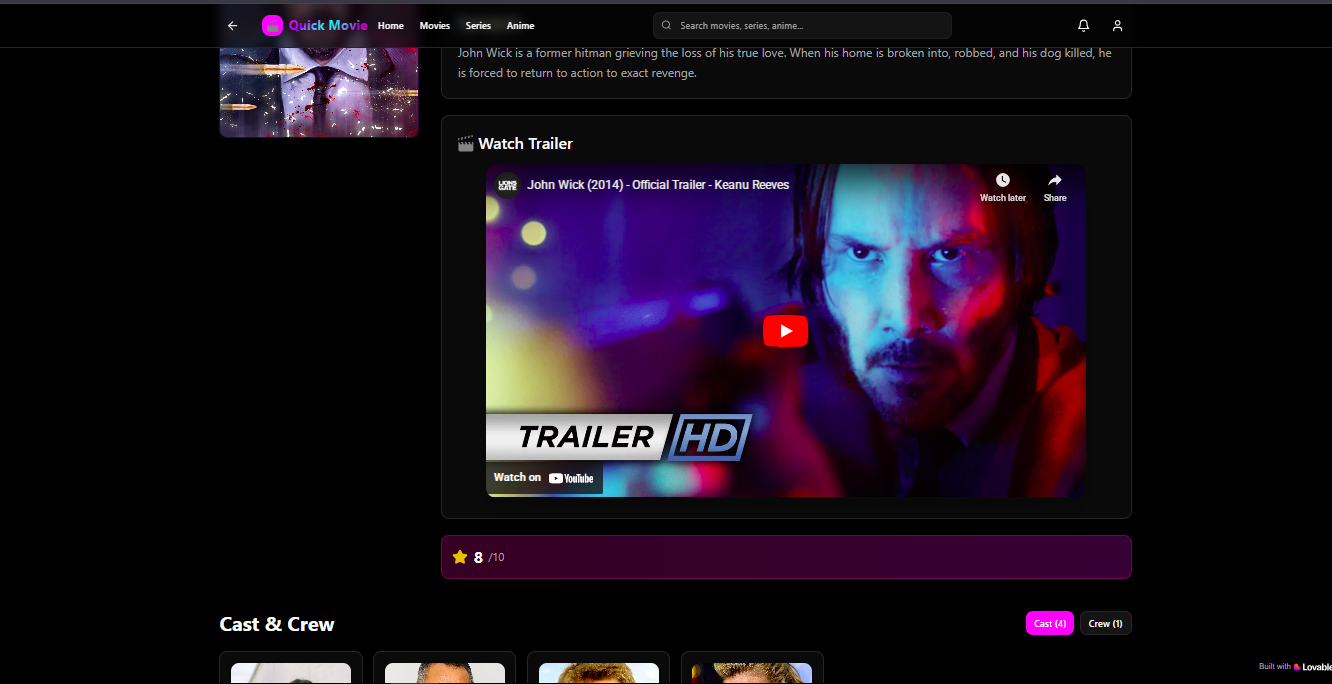Click the YouTube channel avatar on the trailer
The height and width of the screenshot is (684, 1332).
coord(506,185)
